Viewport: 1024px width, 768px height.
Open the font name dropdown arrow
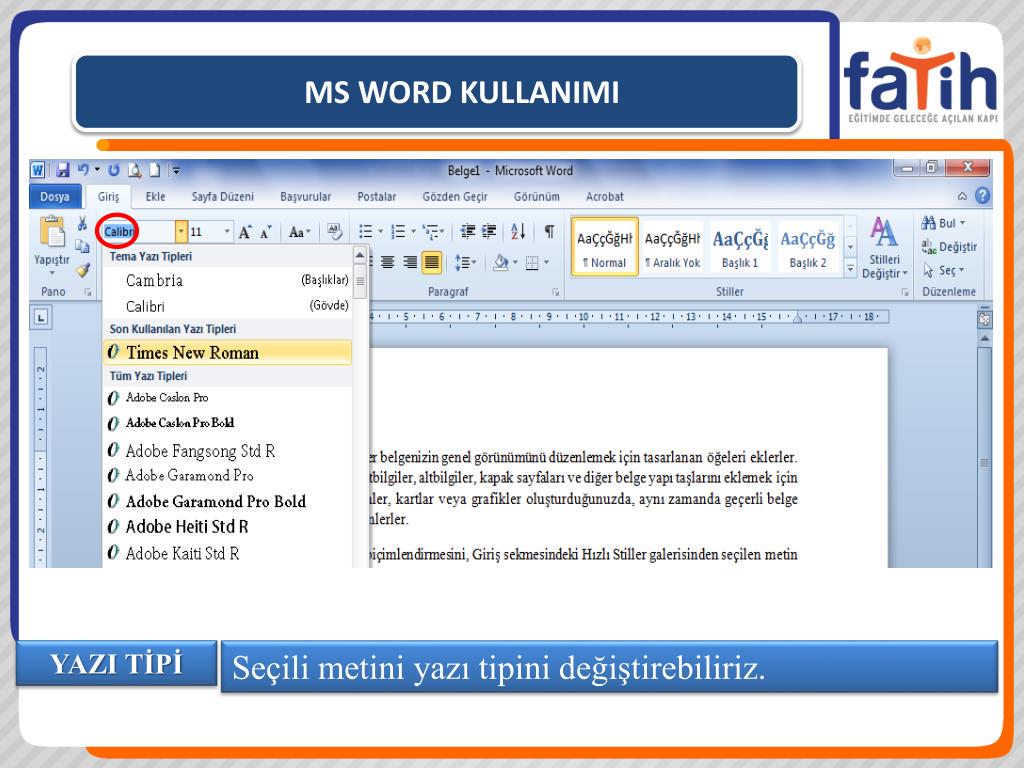coord(181,232)
